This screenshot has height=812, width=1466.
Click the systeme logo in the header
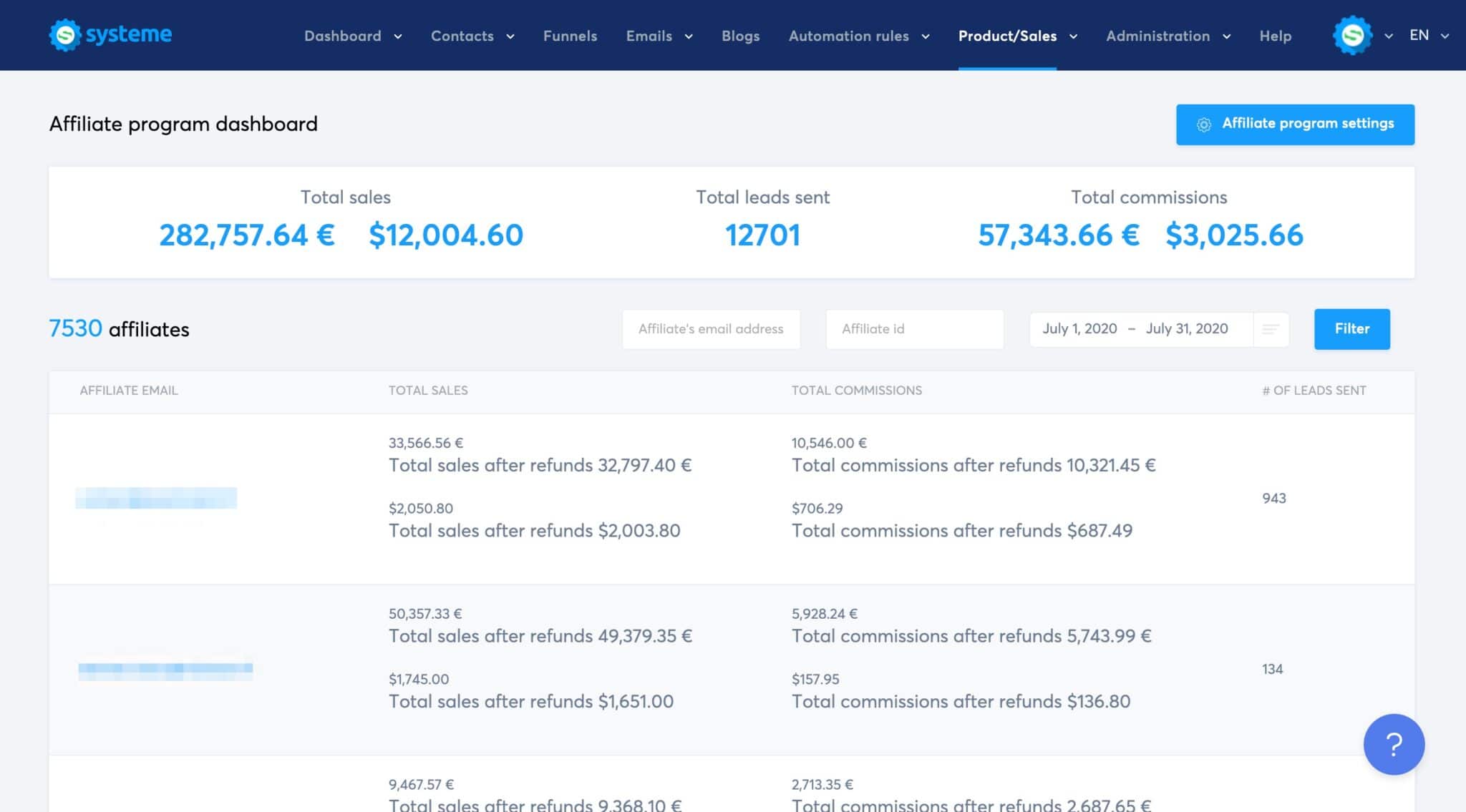(x=110, y=34)
